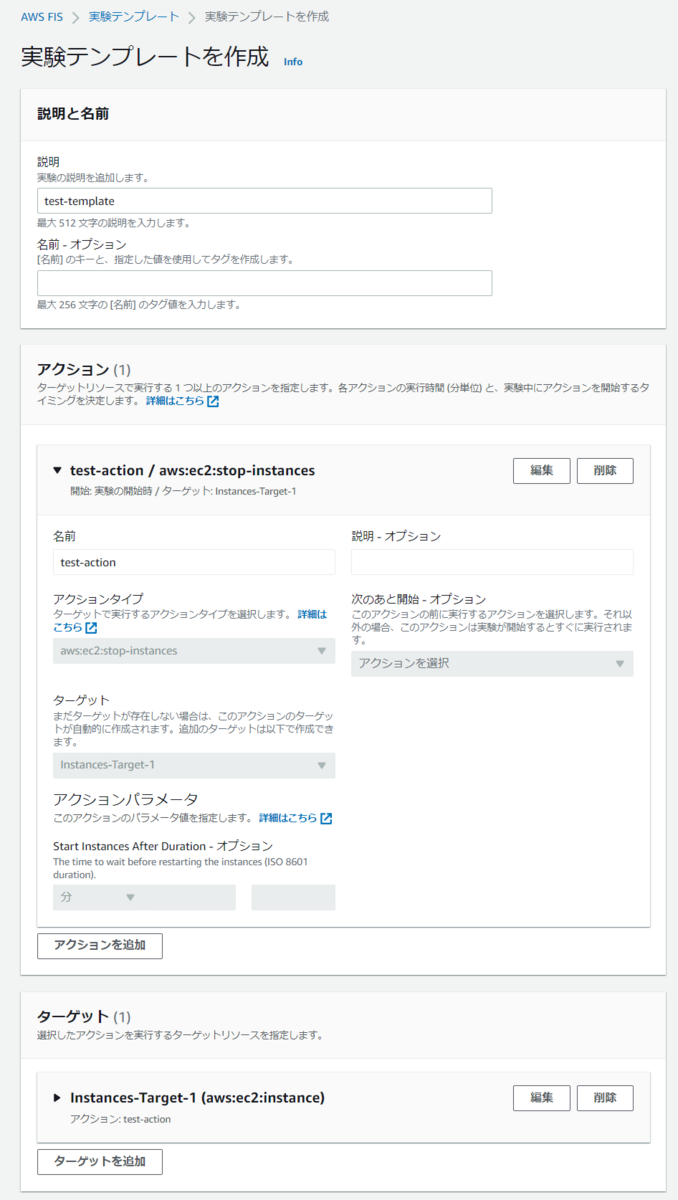Expand Instances-Target-1 target triangle
This screenshot has height=1200, width=678.
(x=58, y=1098)
